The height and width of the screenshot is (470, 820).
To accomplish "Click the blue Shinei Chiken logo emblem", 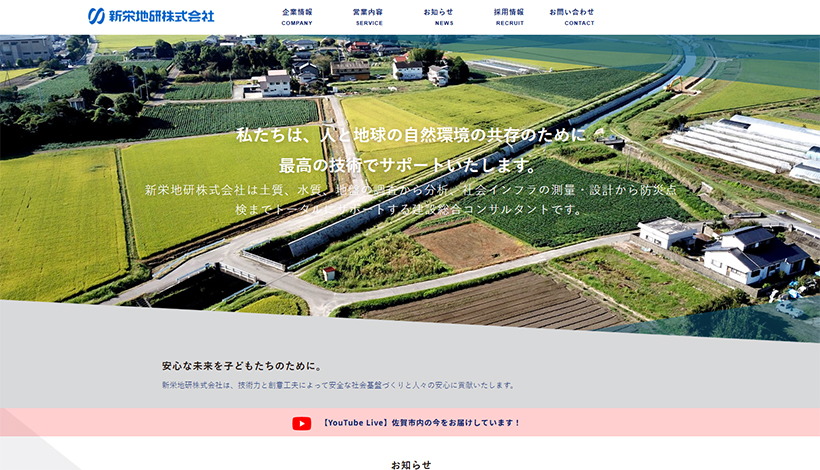I will click(x=96, y=16).
